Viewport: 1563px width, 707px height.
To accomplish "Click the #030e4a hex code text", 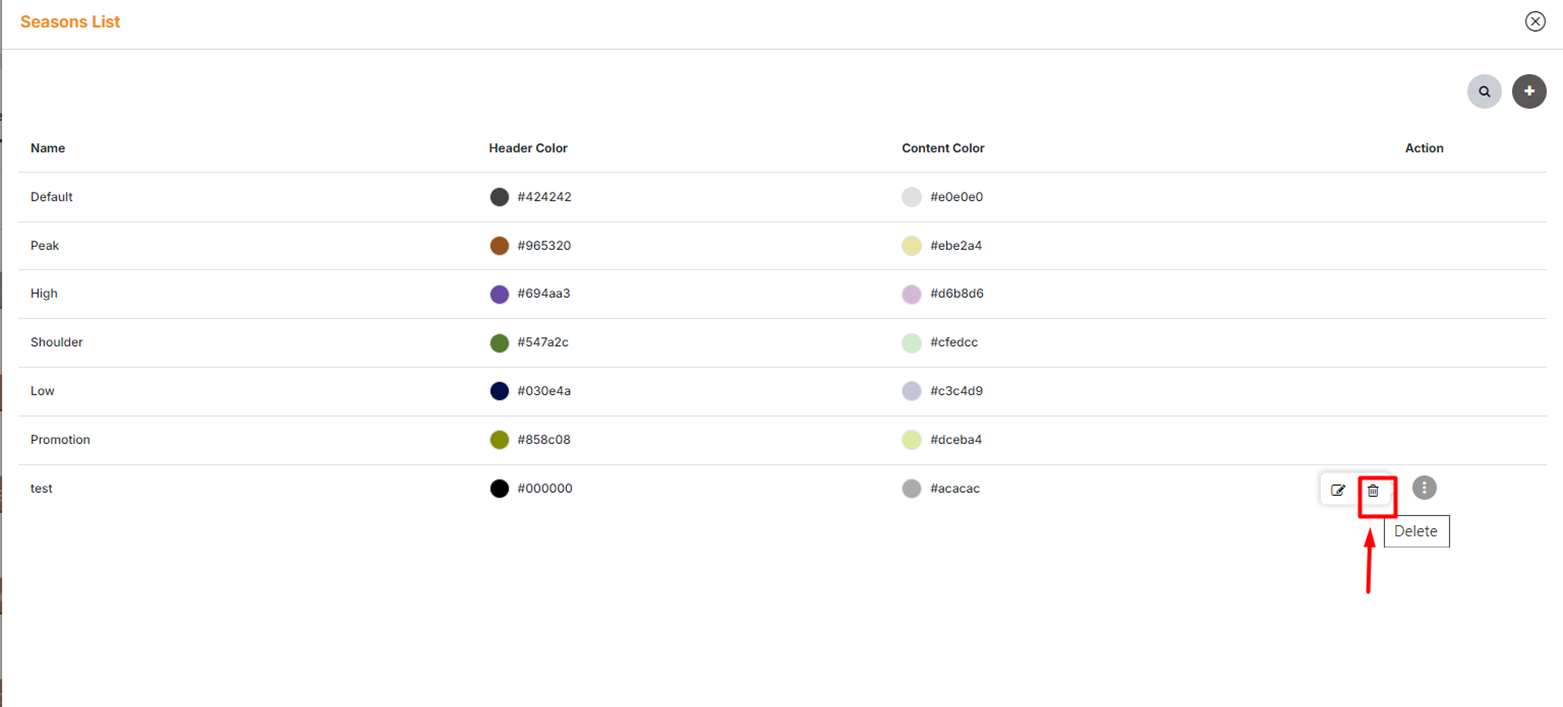I will 544,391.
